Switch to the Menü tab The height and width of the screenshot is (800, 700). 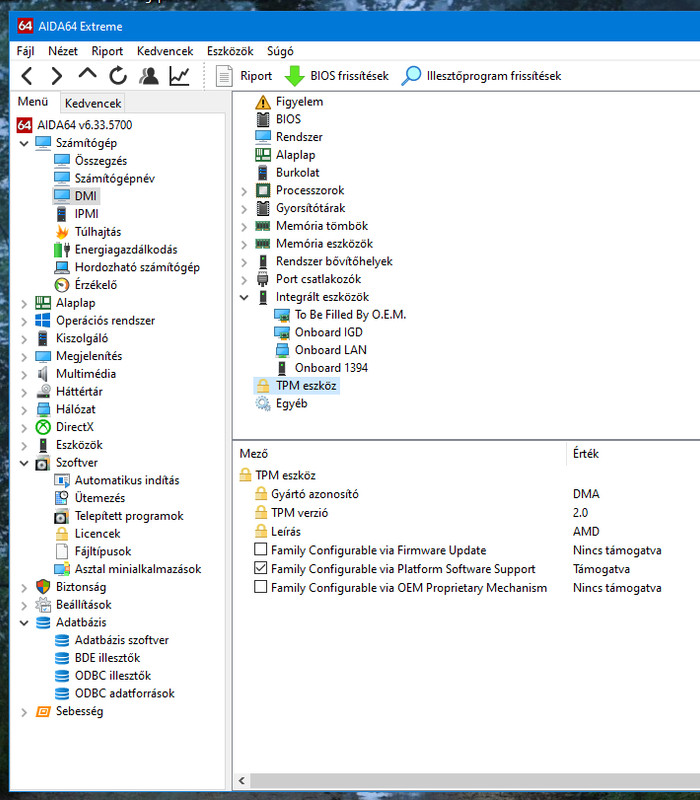[33, 102]
